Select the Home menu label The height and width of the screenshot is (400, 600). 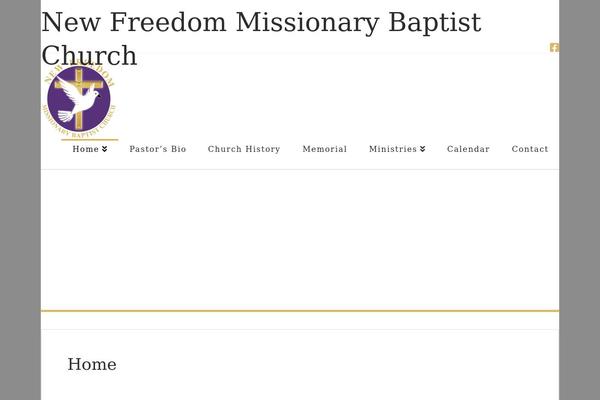(x=86, y=149)
